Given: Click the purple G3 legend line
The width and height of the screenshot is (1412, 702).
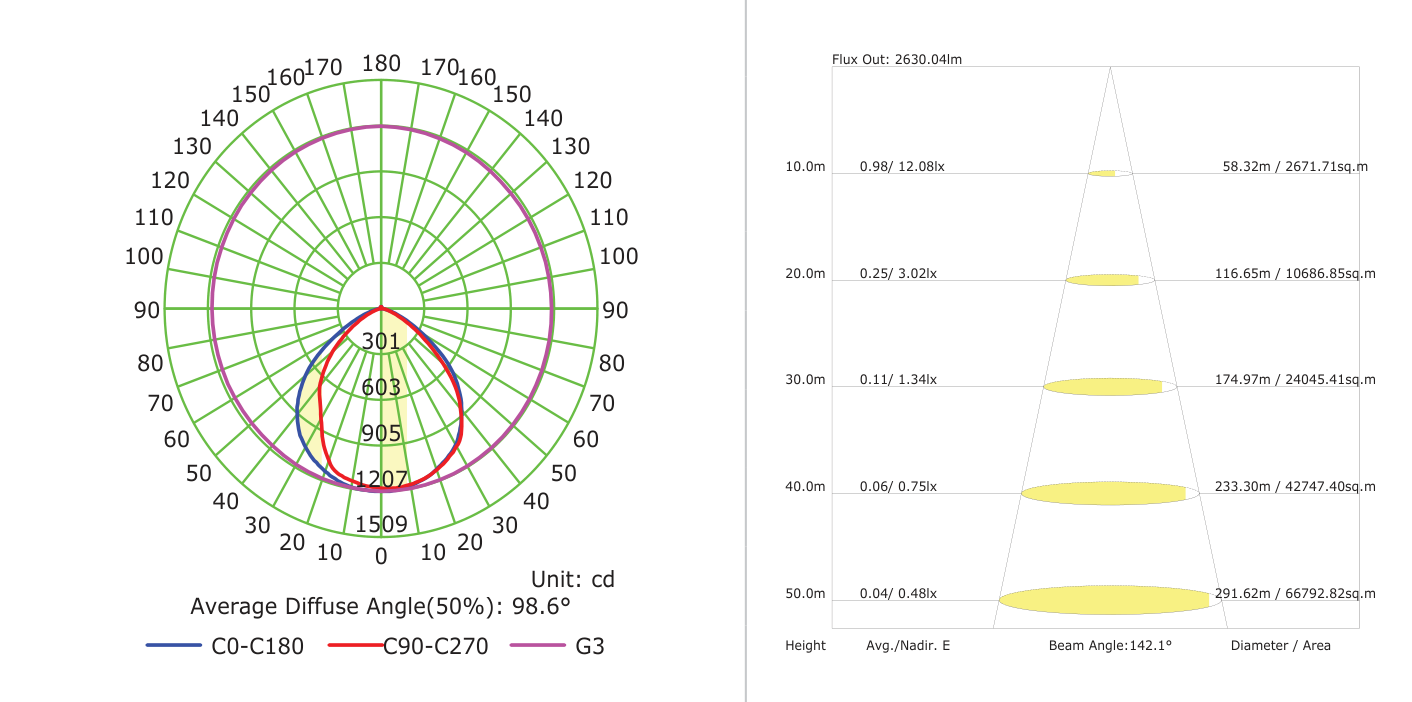Looking at the screenshot, I should point(538,646).
